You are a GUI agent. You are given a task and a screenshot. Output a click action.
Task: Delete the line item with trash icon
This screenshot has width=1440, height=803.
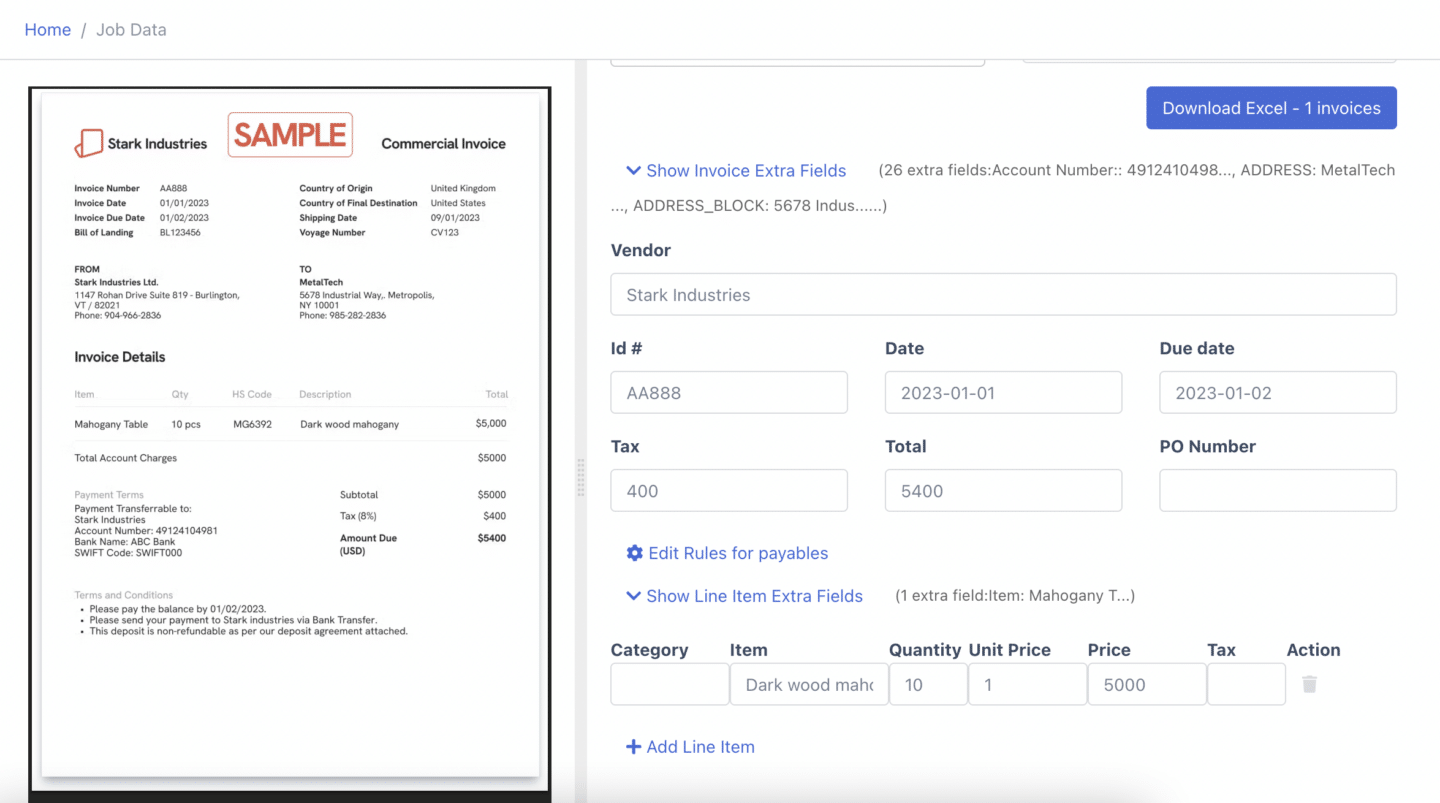[x=1309, y=685]
